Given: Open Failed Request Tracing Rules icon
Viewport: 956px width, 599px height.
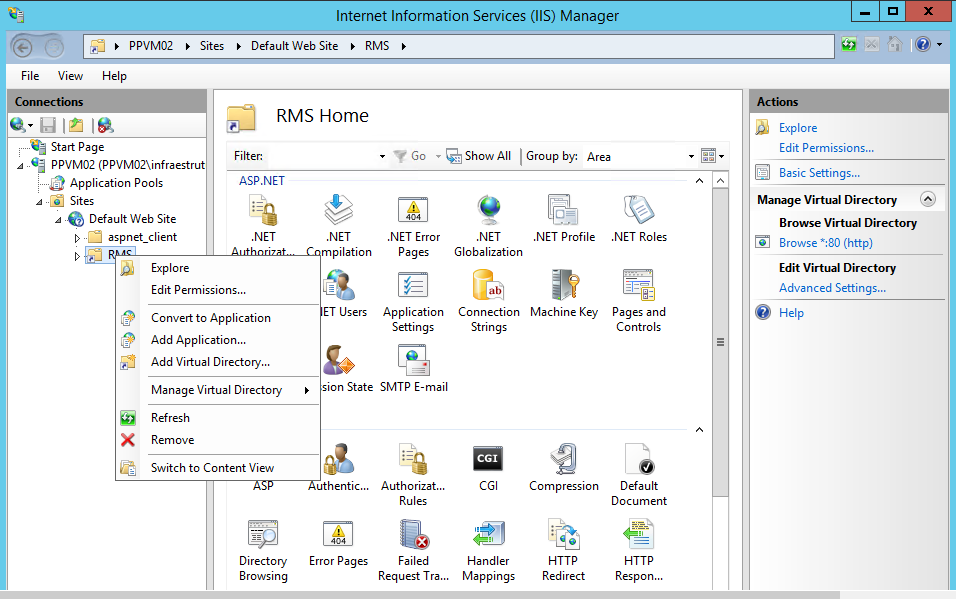Looking at the screenshot, I should (413, 534).
